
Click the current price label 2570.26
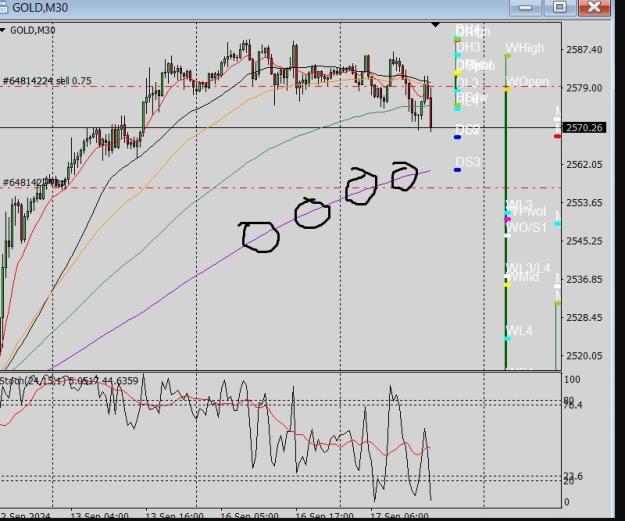(584, 128)
